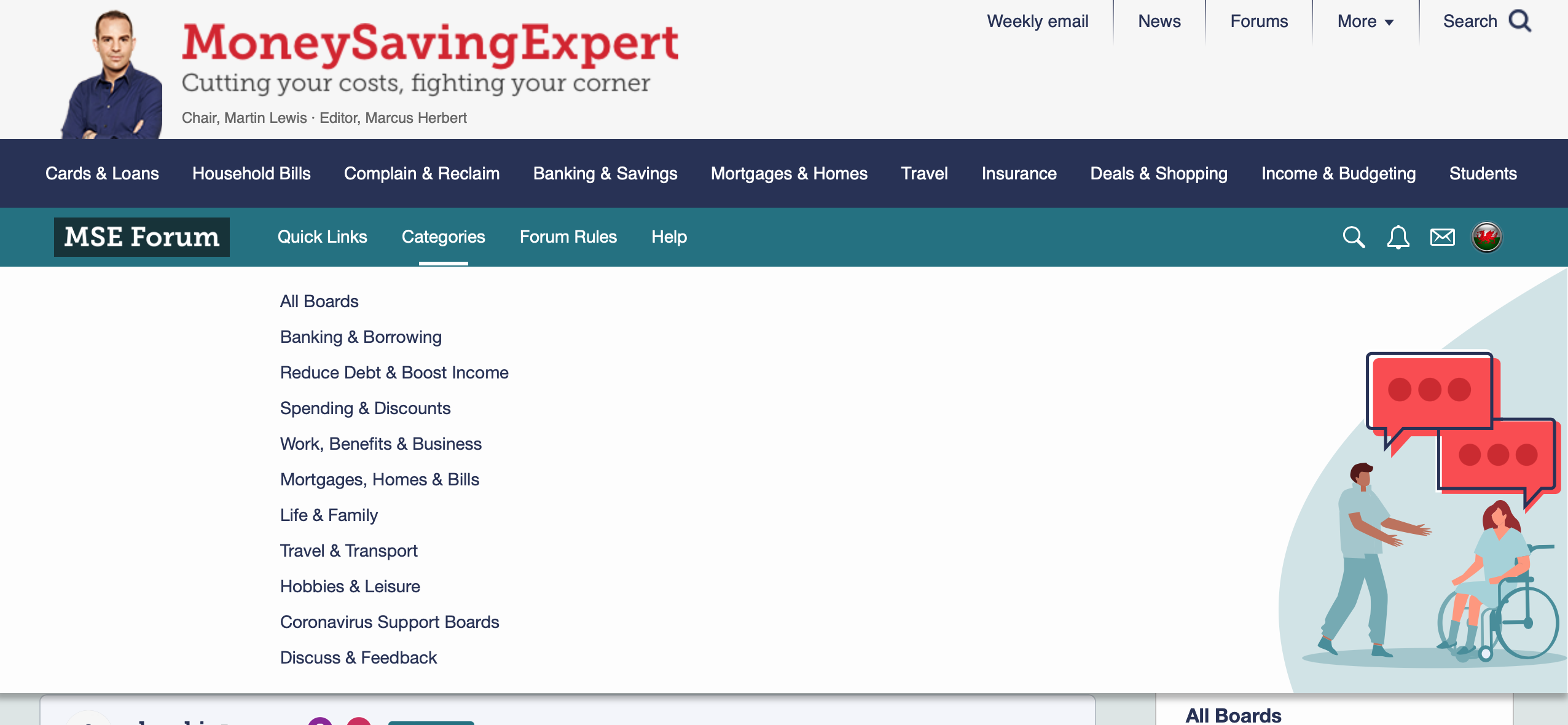This screenshot has height=725, width=1568.
Task: Select Coronavirus Support Boards category
Action: 390,622
